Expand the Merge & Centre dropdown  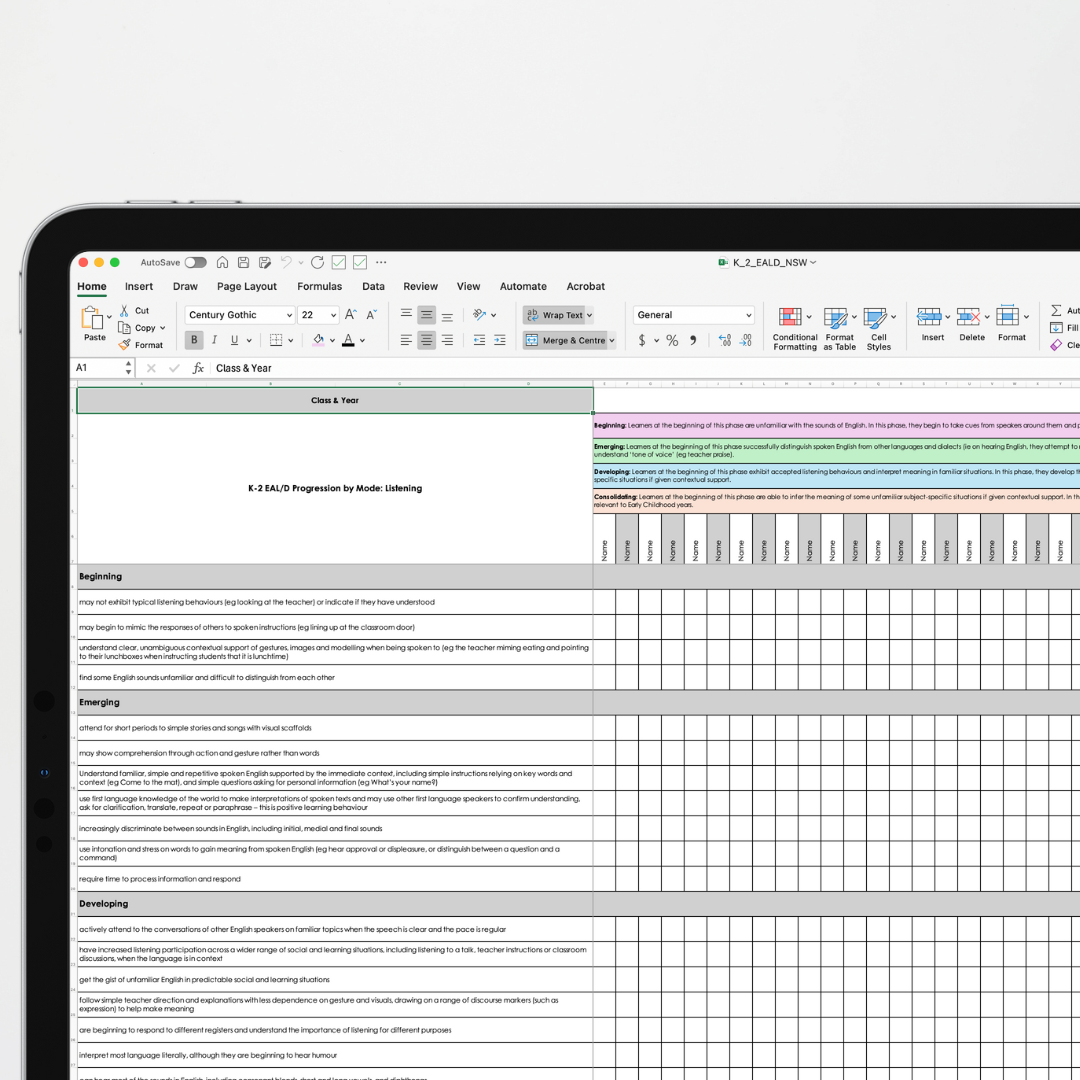(x=611, y=340)
